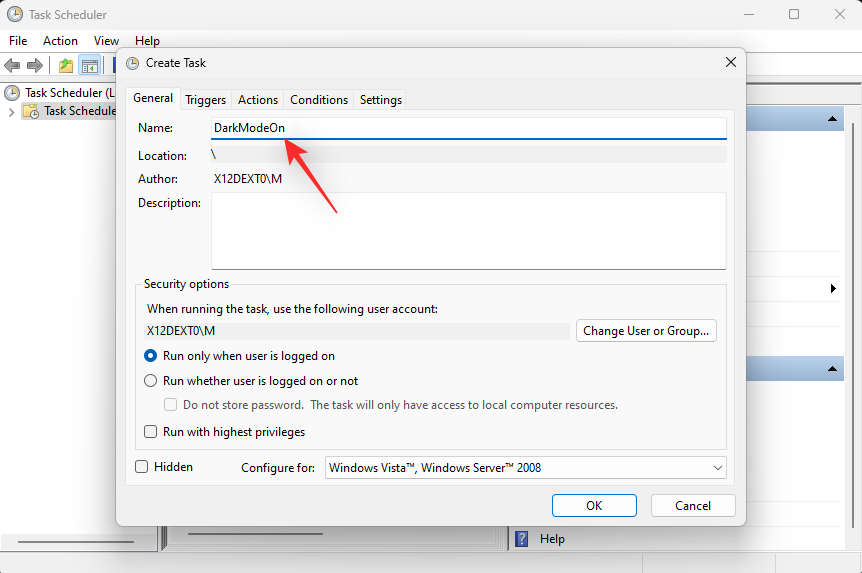The height and width of the screenshot is (573, 862).
Task: Click the Back arrow toolbar icon
Action: 12,66
